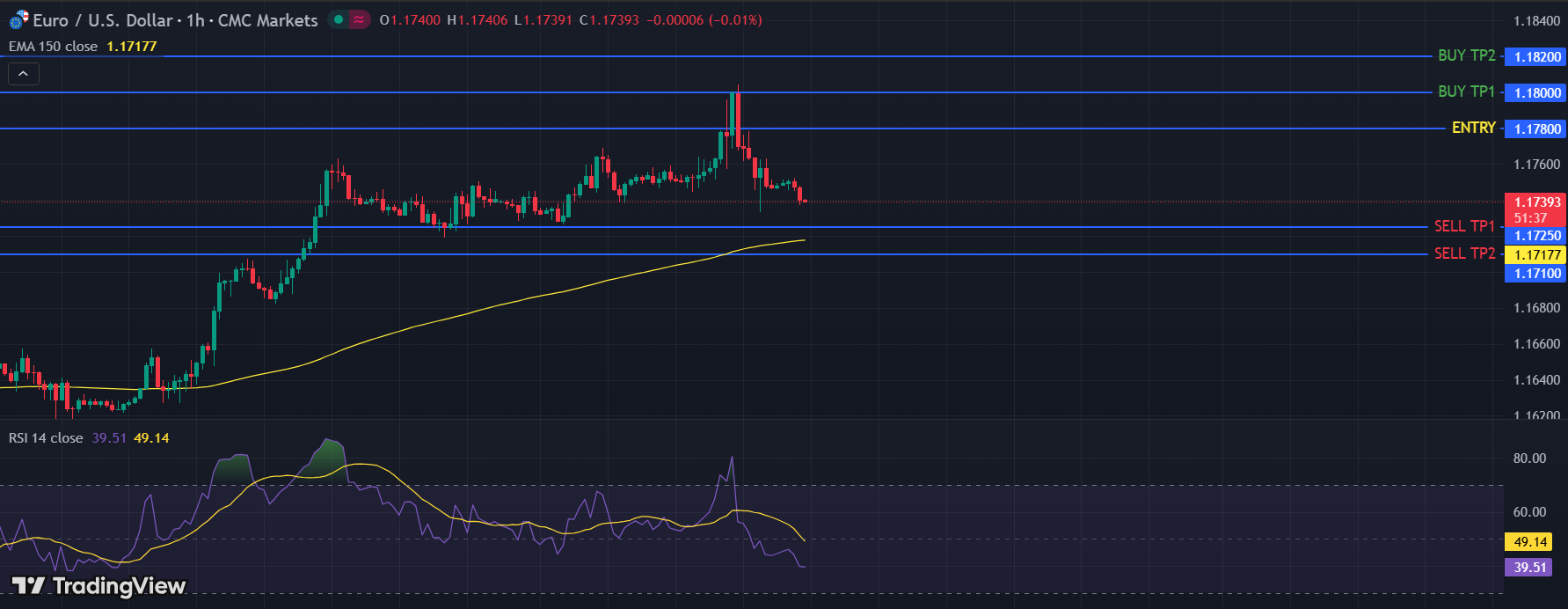Click the BUY TP2 line label
1568x609 pixels.
tap(1466, 55)
